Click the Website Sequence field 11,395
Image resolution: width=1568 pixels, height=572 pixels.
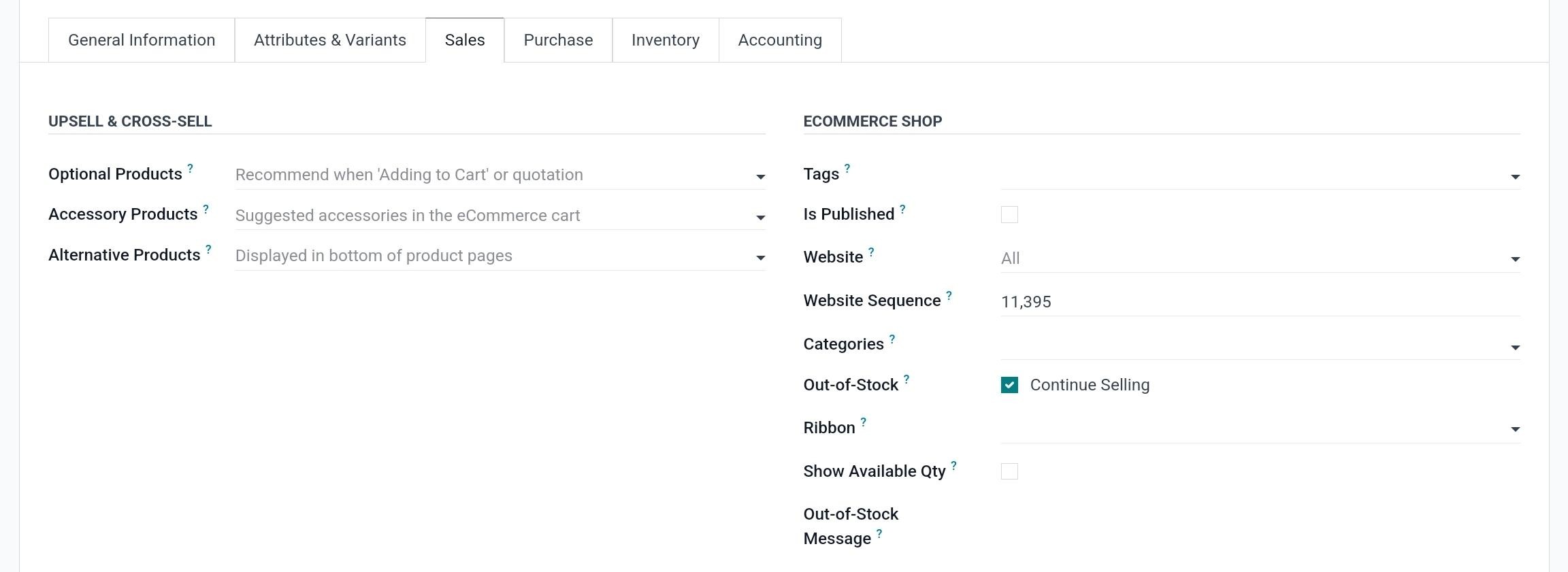click(1259, 302)
